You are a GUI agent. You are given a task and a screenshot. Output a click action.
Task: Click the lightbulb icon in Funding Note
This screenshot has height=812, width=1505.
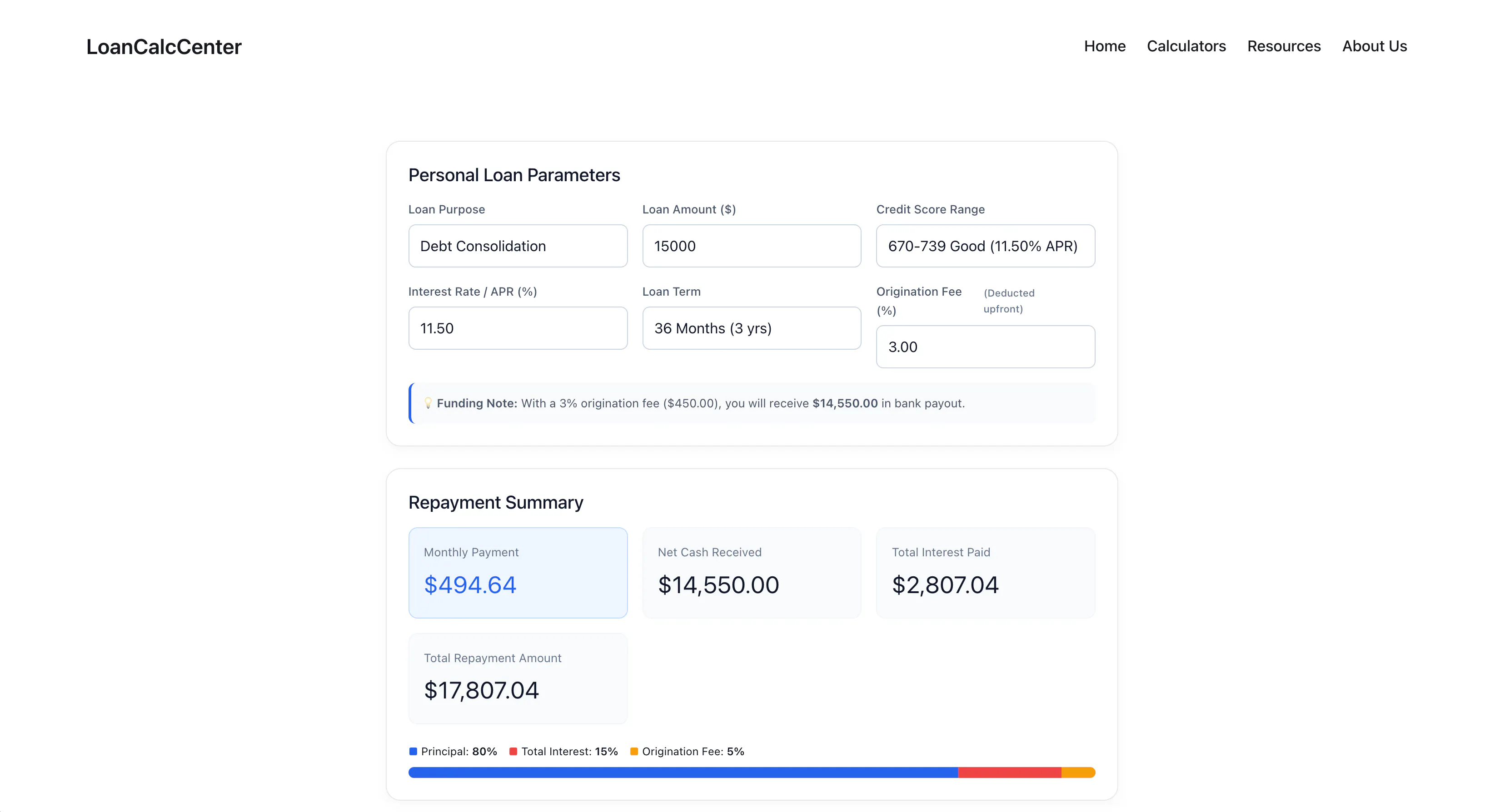click(428, 403)
